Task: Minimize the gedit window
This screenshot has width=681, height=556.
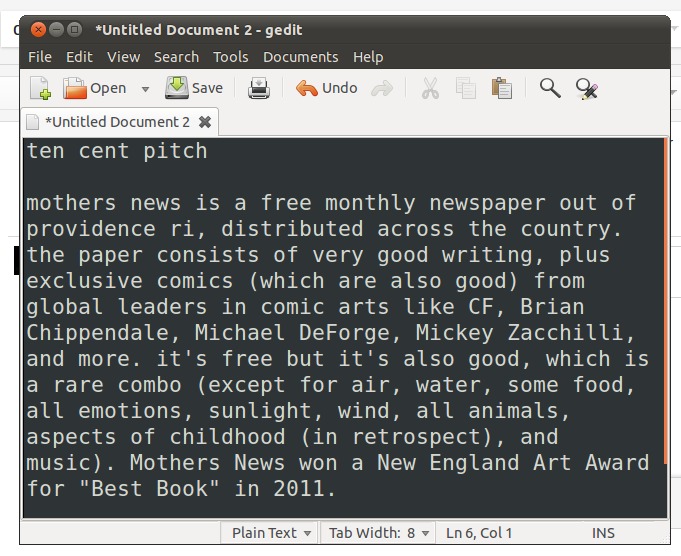Action: 56,30
